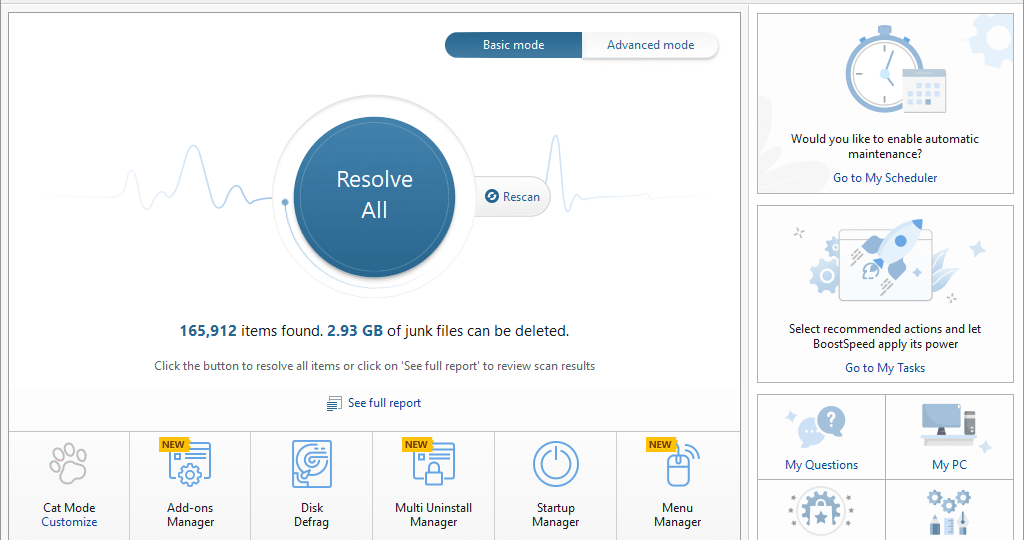Open Multi Uninstall Manager icon

434,464
